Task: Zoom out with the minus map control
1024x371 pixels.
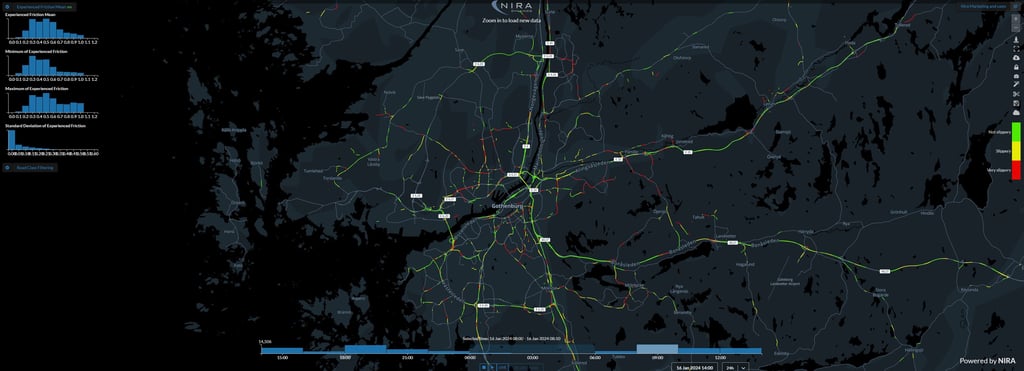Action: [1016, 28]
